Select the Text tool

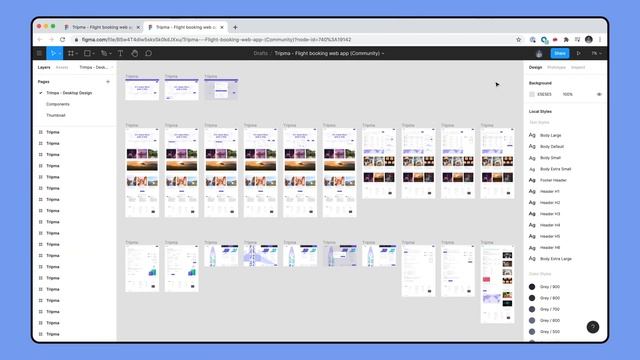pos(120,53)
